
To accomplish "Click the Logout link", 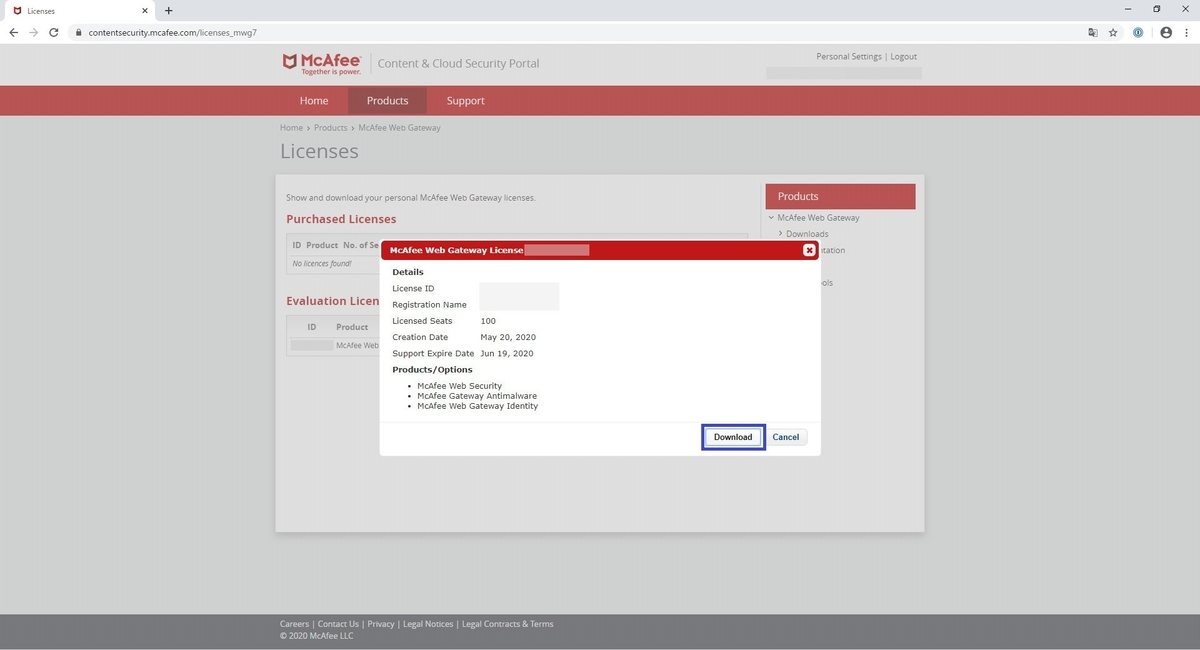I will click(x=903, y=56).
